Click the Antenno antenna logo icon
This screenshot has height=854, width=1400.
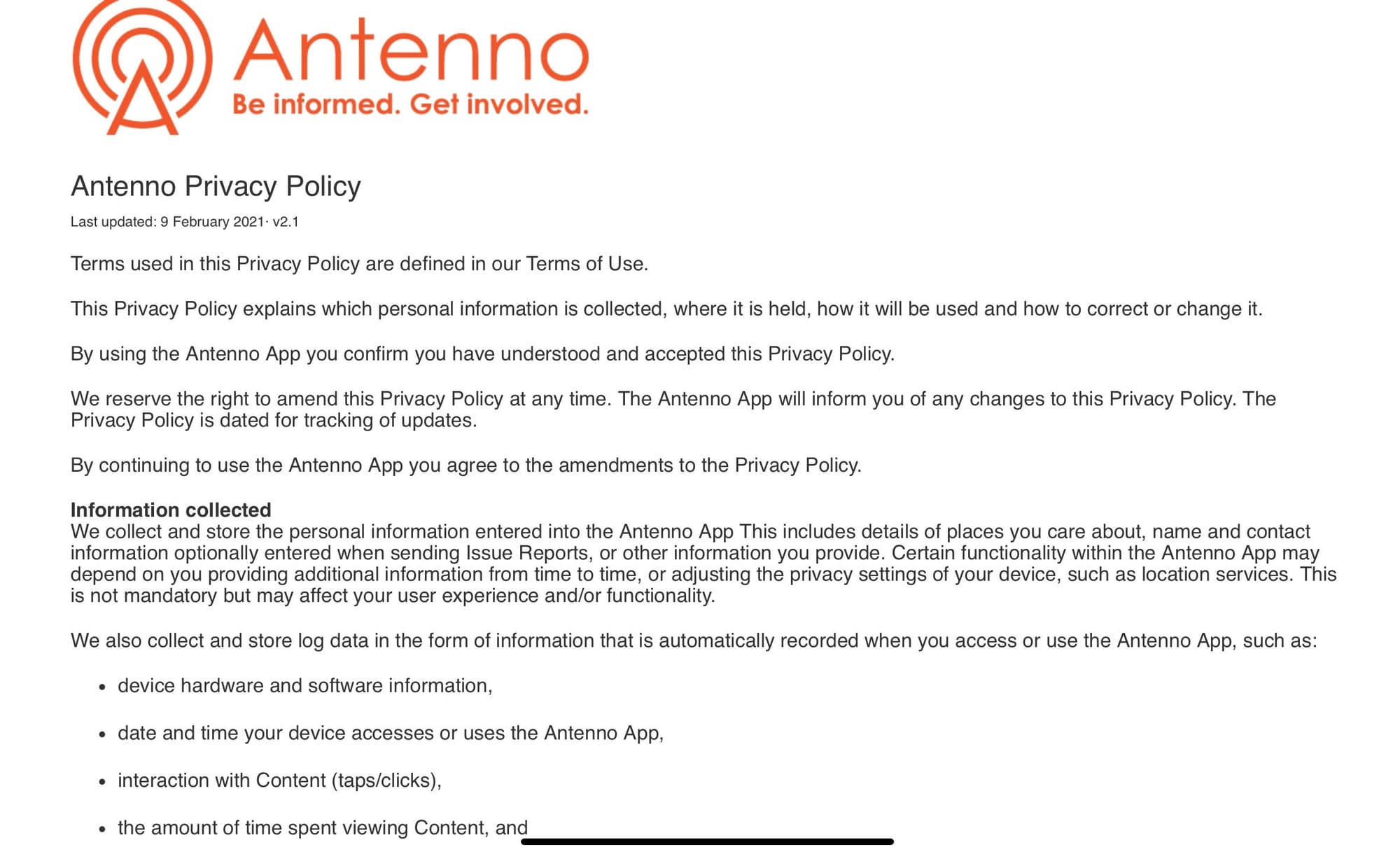pos(142,66)
